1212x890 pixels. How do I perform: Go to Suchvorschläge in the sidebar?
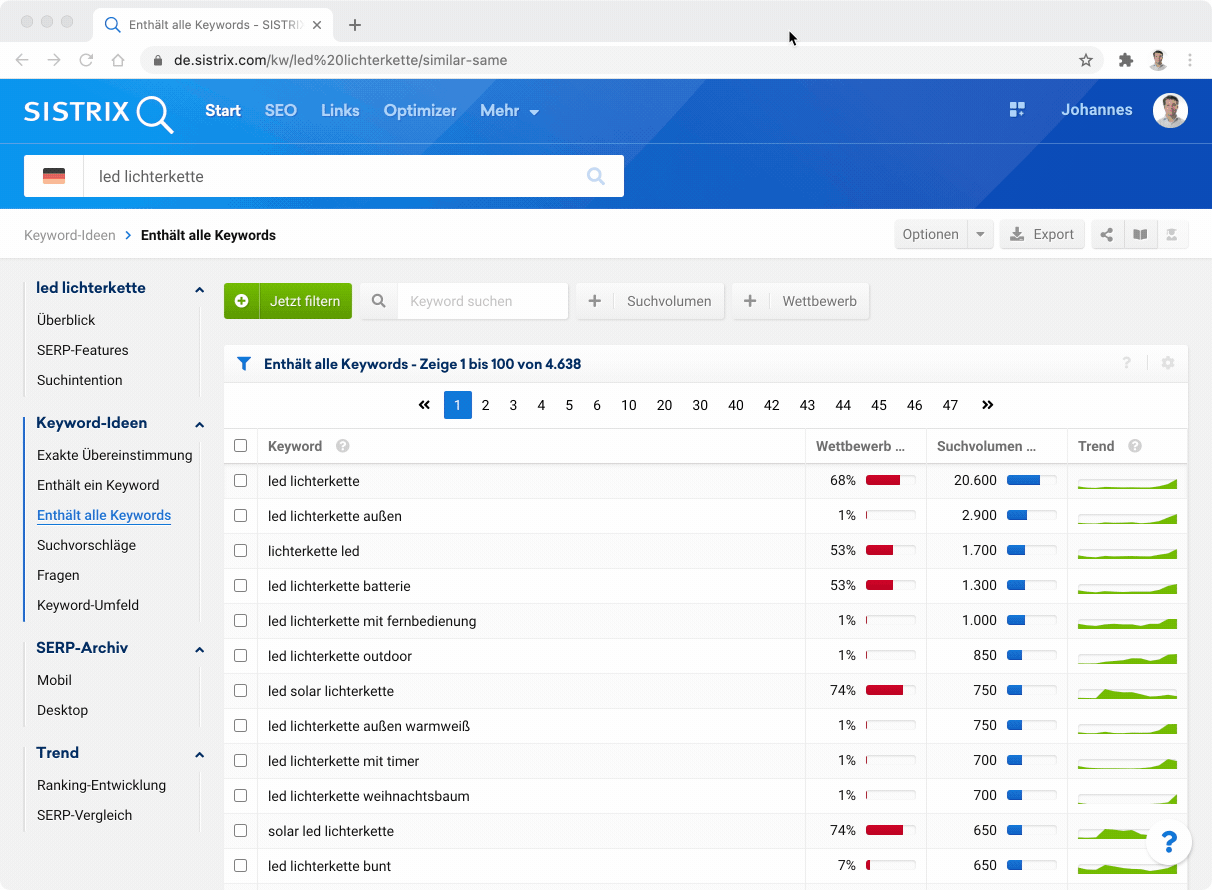point(86,545)
